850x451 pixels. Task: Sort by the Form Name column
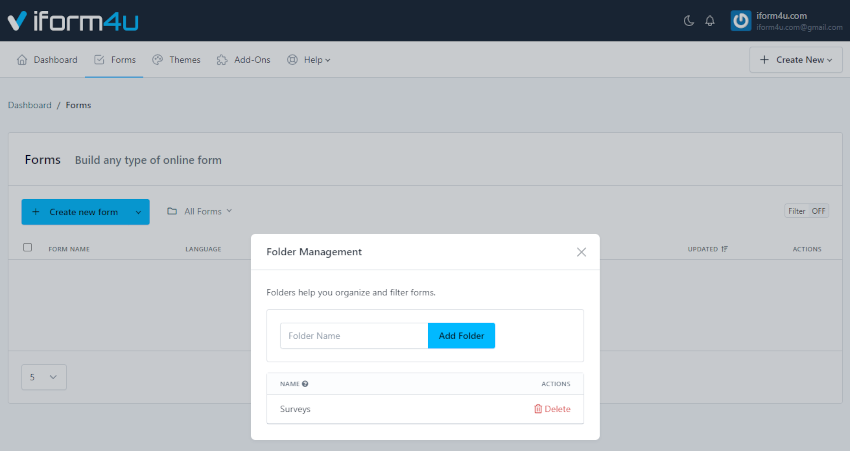tap(69, 249)
